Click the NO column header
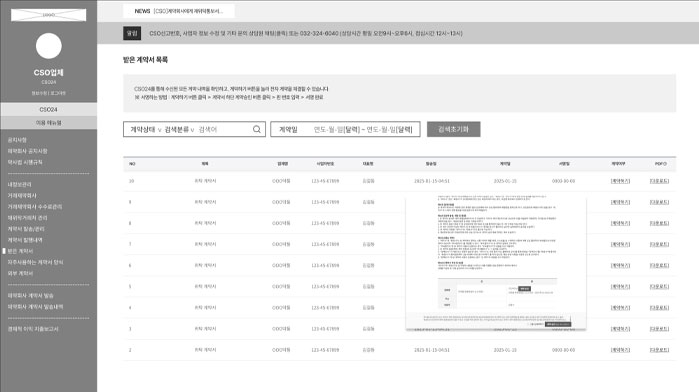Screen dimensions: 699x392 pos(132,164)
